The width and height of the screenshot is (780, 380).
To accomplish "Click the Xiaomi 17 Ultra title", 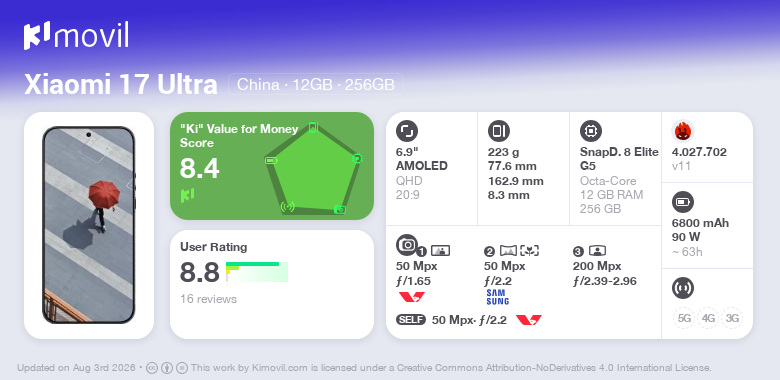I will tap(121, 85).
